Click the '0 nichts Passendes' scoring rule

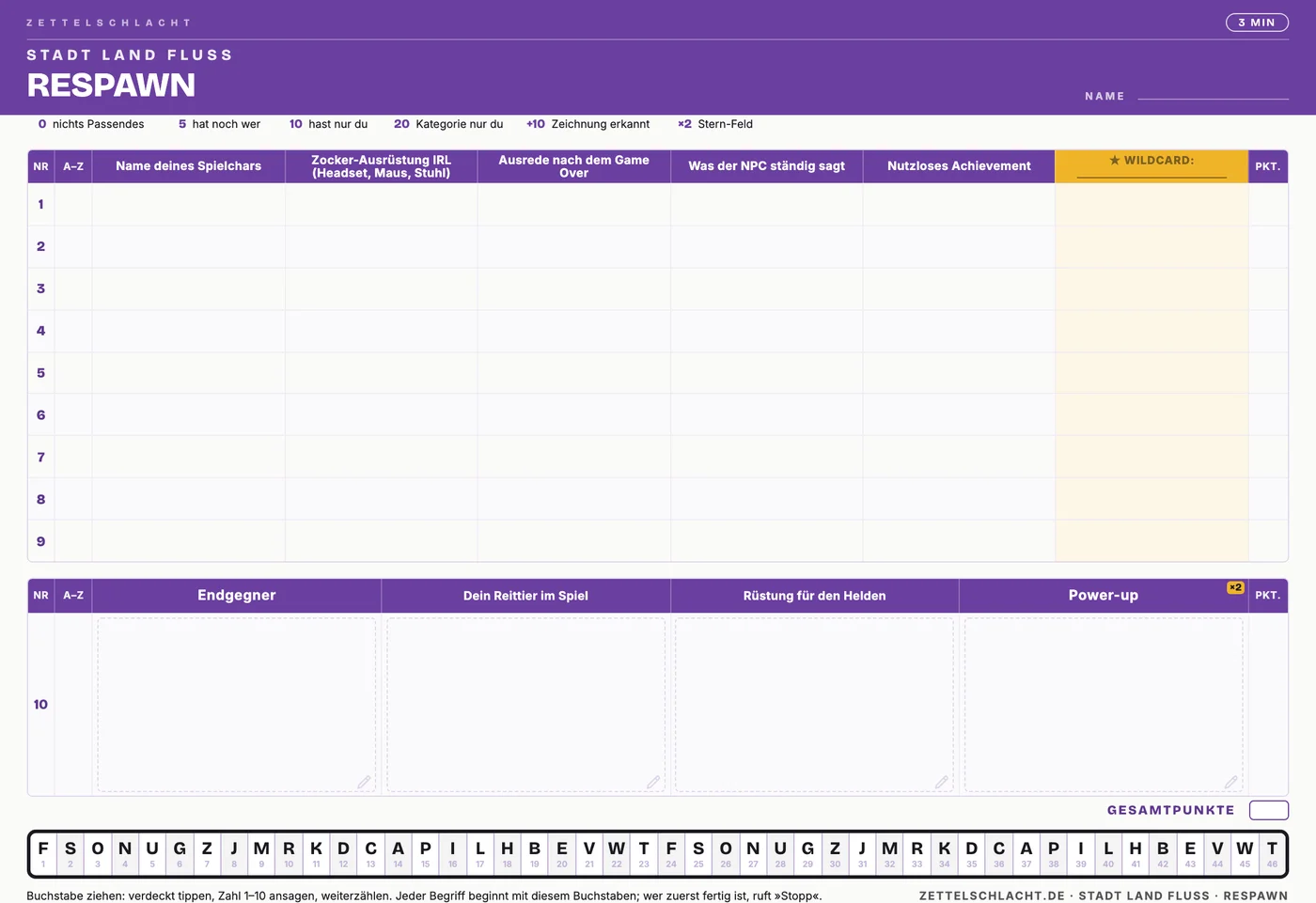coord(91,124)
